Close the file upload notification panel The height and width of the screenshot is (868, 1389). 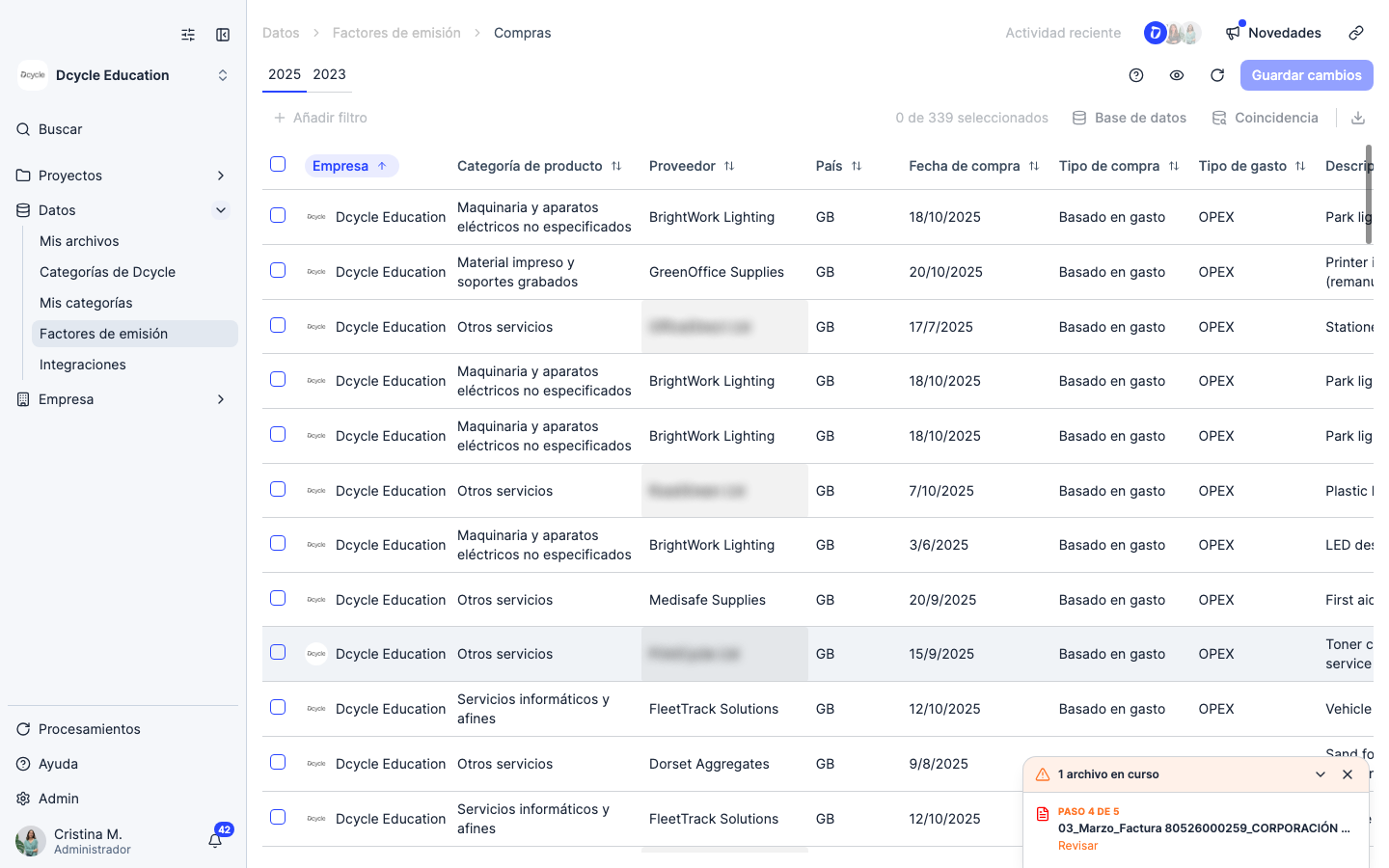point(1348,774)
